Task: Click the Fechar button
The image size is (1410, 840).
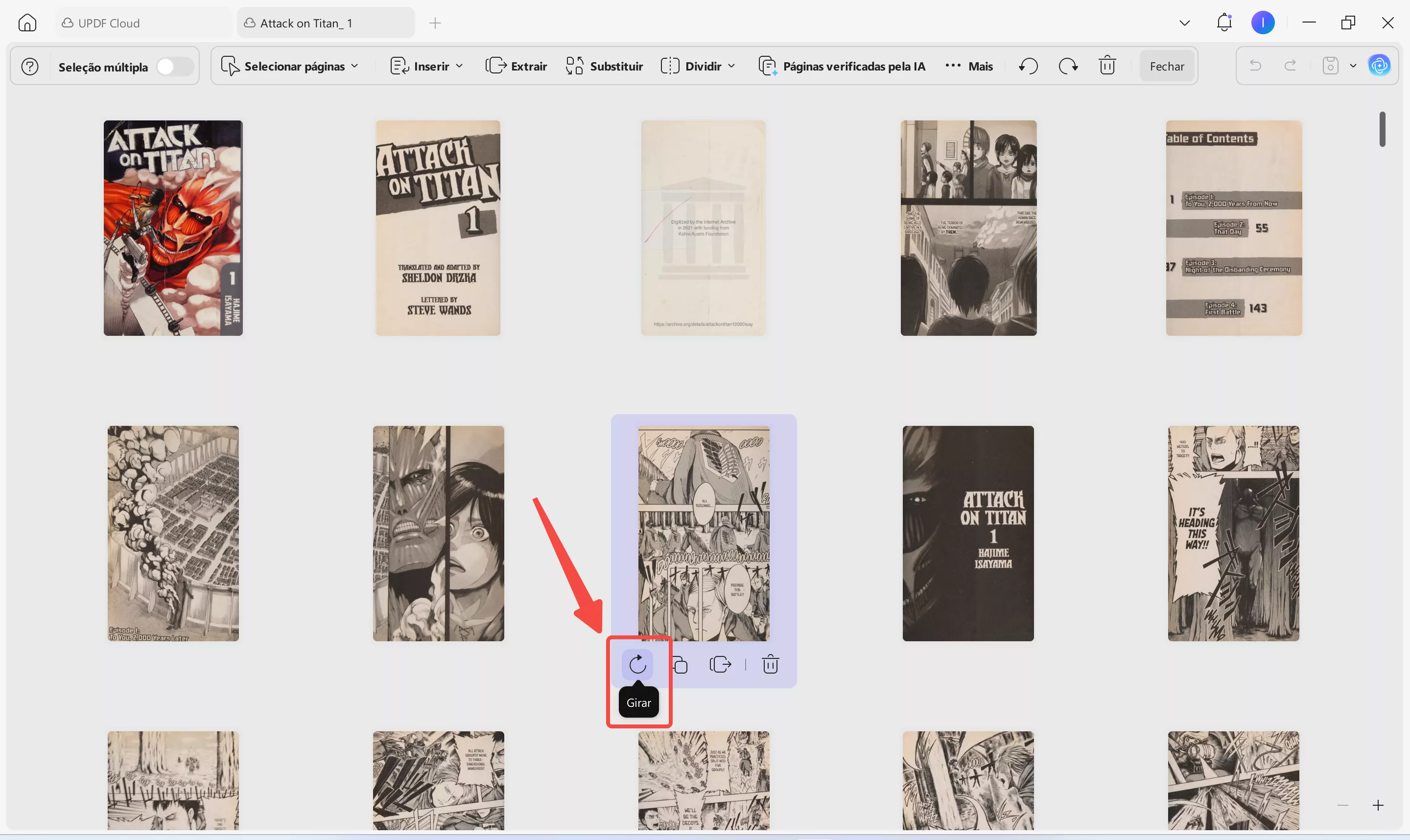Action: click(1167, 66)
